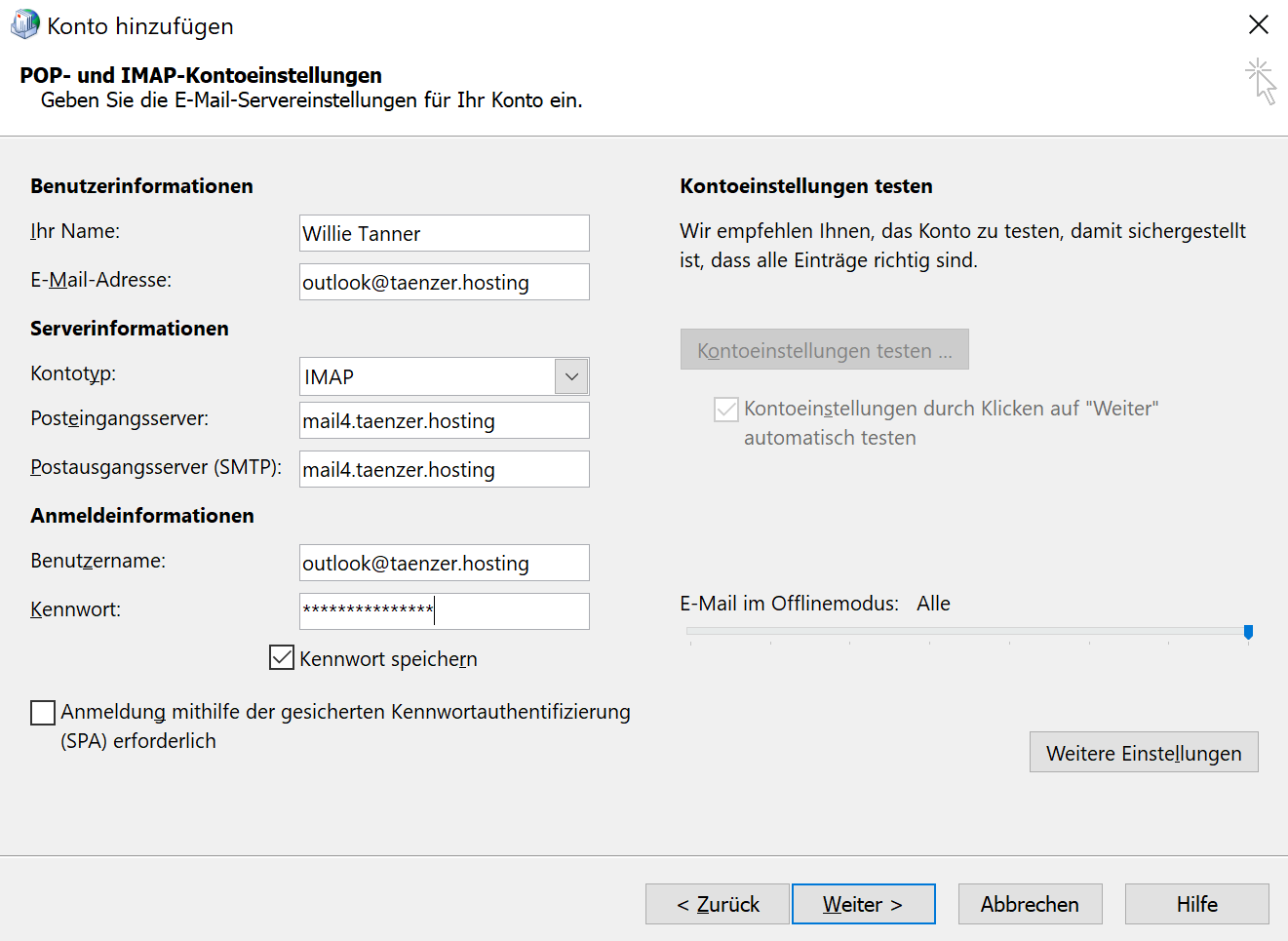
Task: Click the offline mail slider handle
Action: (1248, 632)
